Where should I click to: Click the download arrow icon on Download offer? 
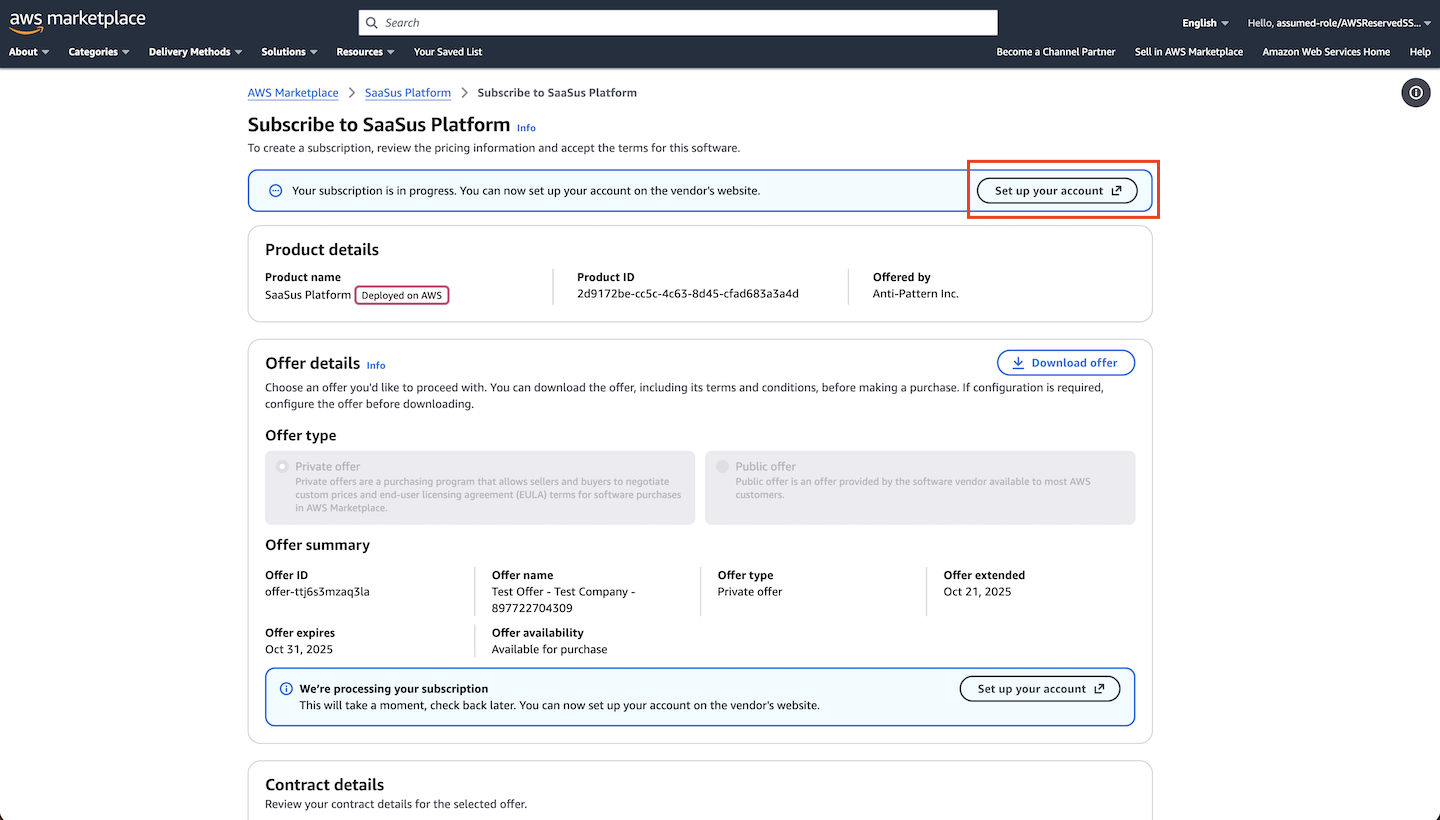[x=1018, y=363]
